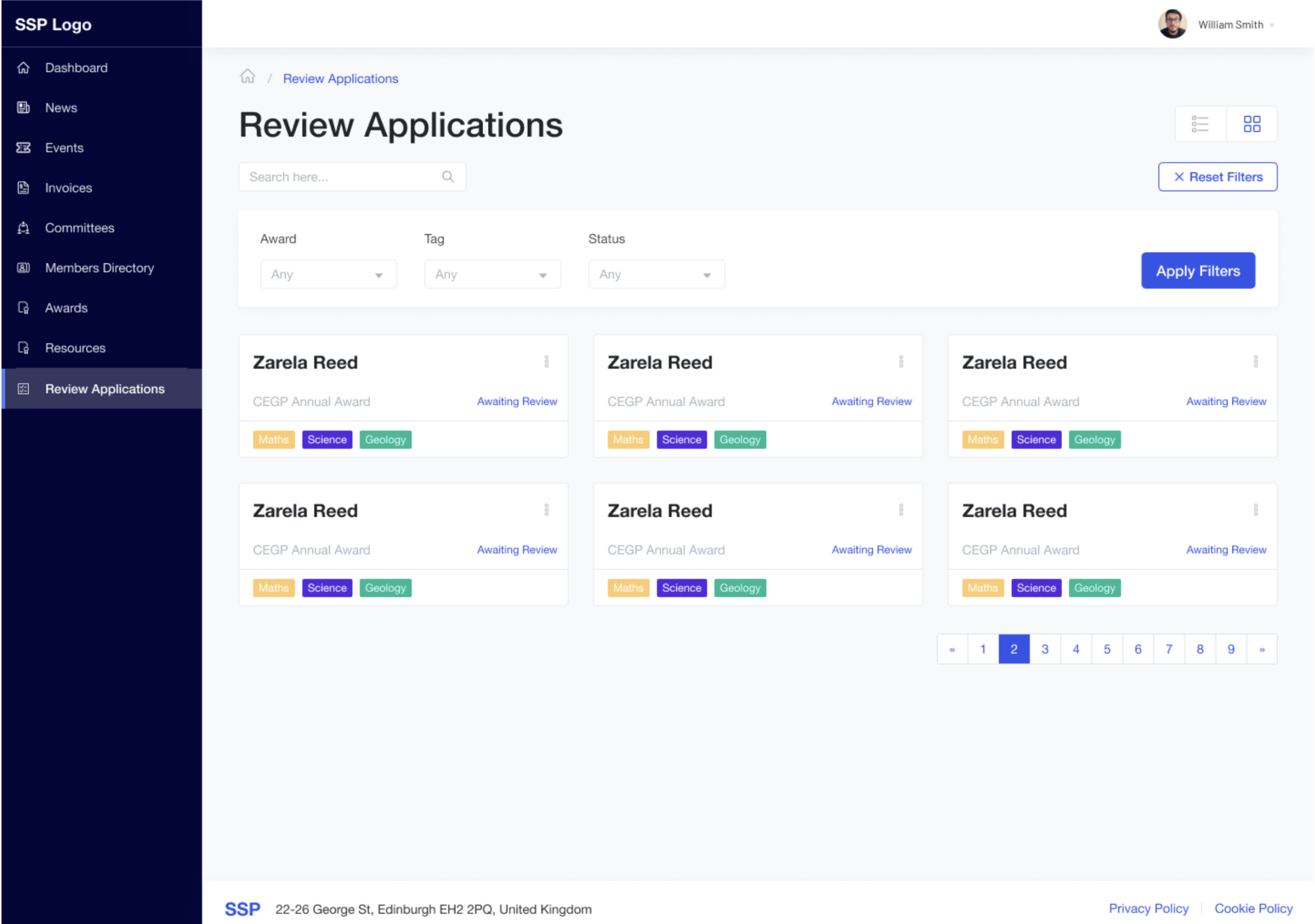
Task: View Invoices via the sidebar icon
Action: coord(23,188)
